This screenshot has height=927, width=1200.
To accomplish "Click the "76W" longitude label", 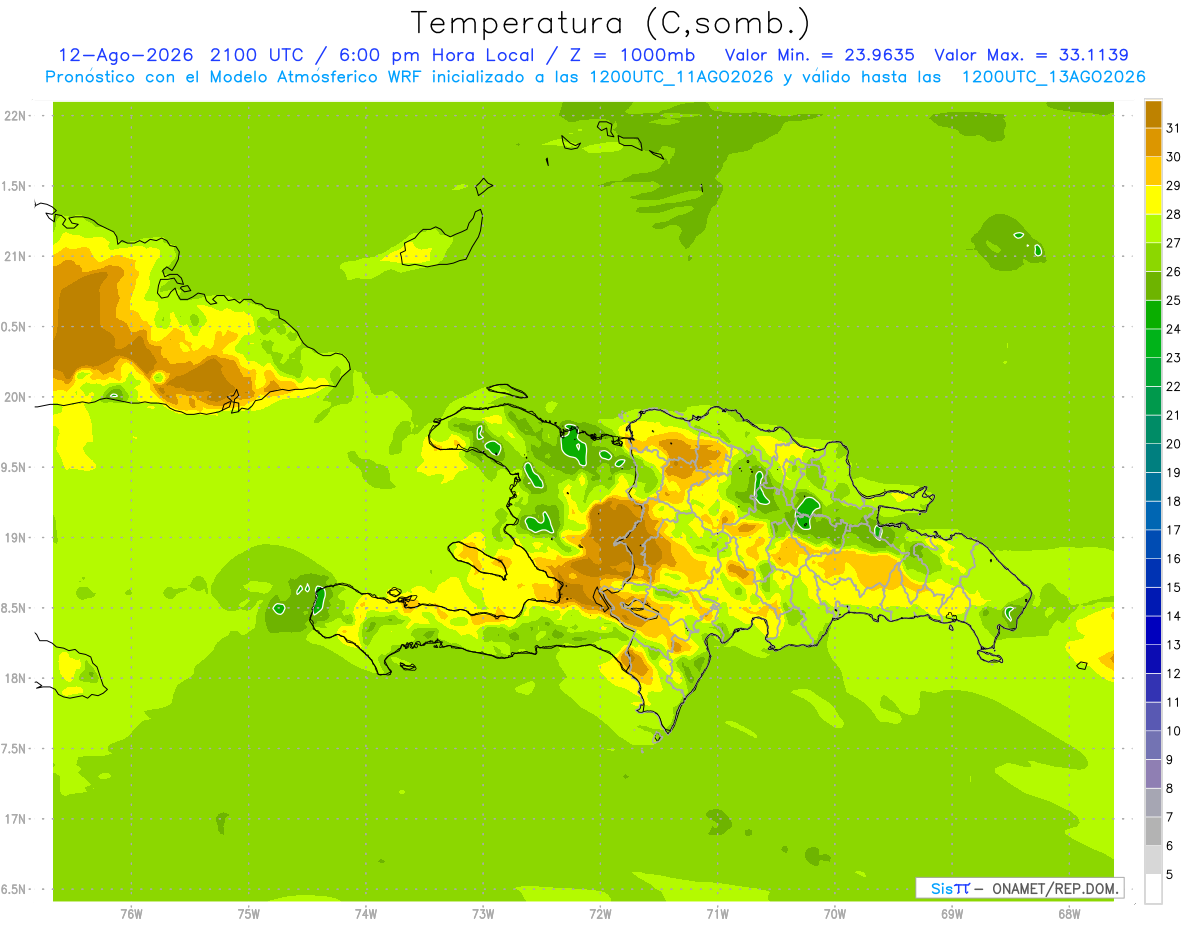I will click(x=131, y=913).
